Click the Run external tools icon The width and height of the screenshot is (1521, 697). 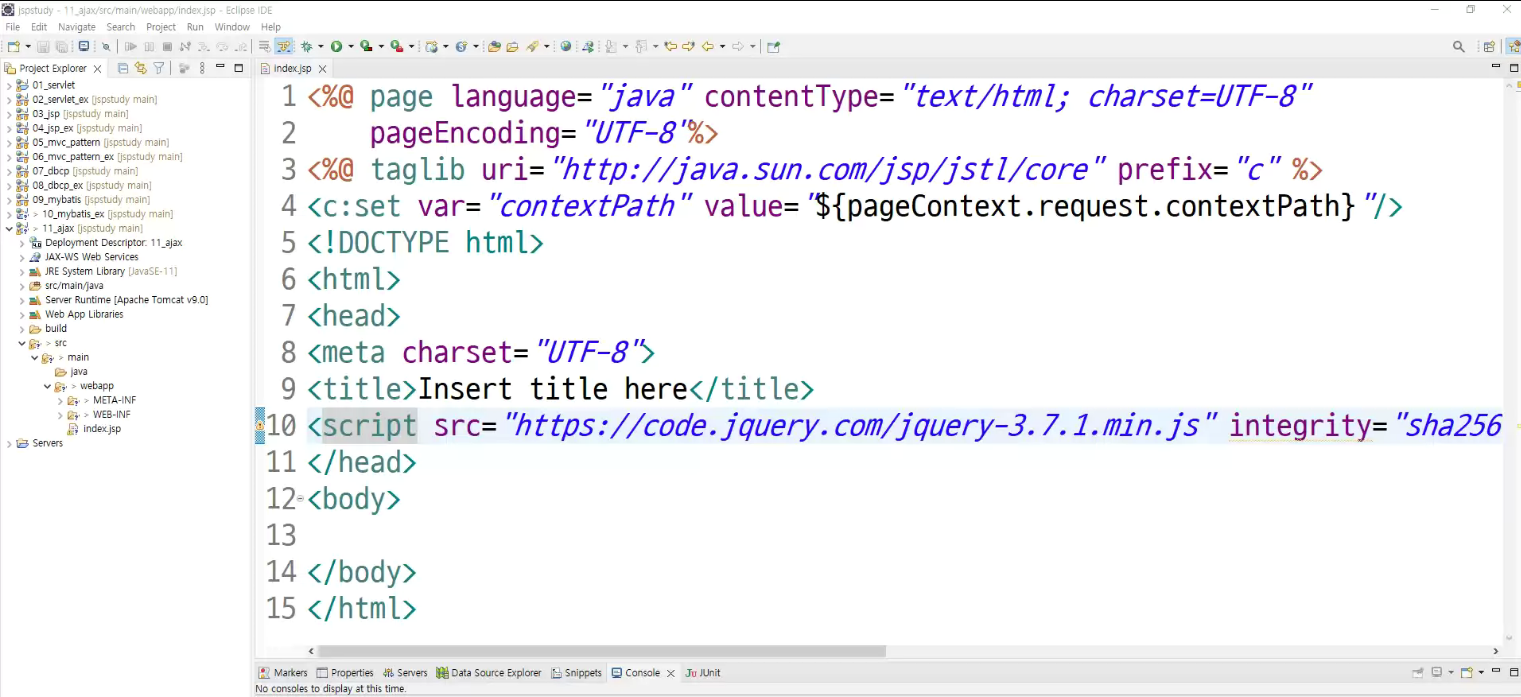pyautogui.click(x=397, y=46)
